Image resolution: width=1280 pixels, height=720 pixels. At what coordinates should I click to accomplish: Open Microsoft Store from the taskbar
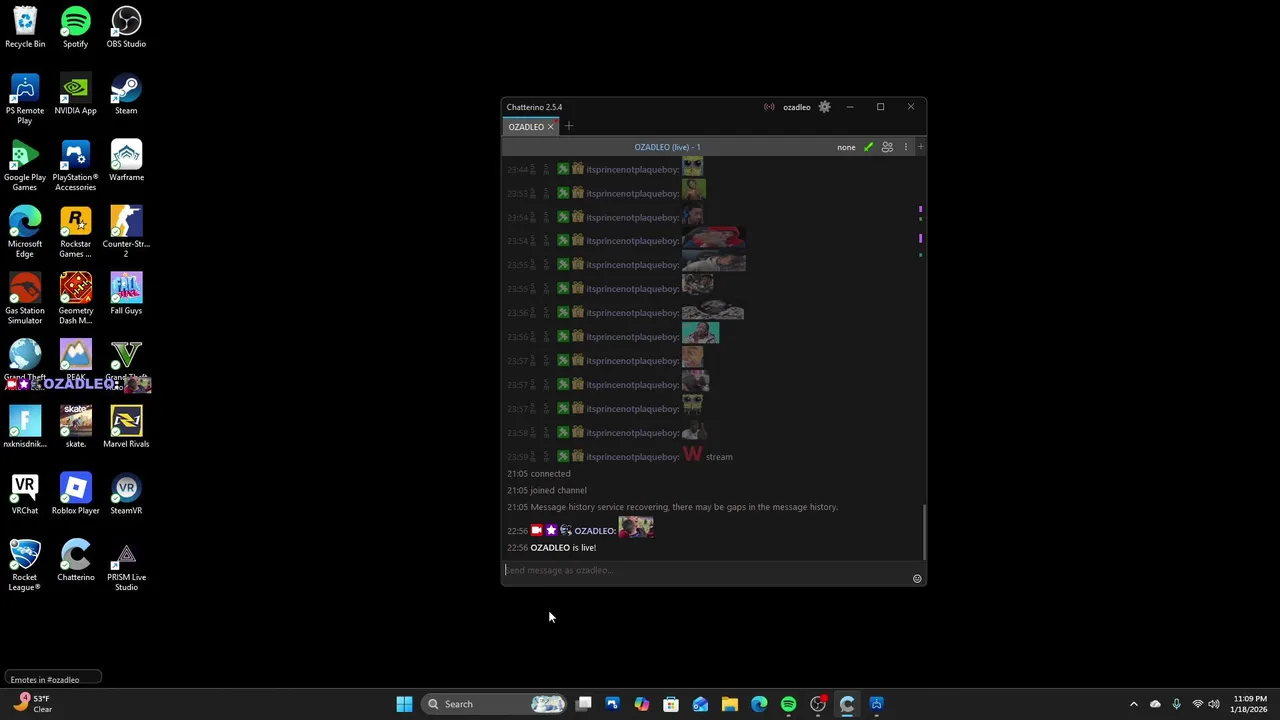click(x=671, y=704)
